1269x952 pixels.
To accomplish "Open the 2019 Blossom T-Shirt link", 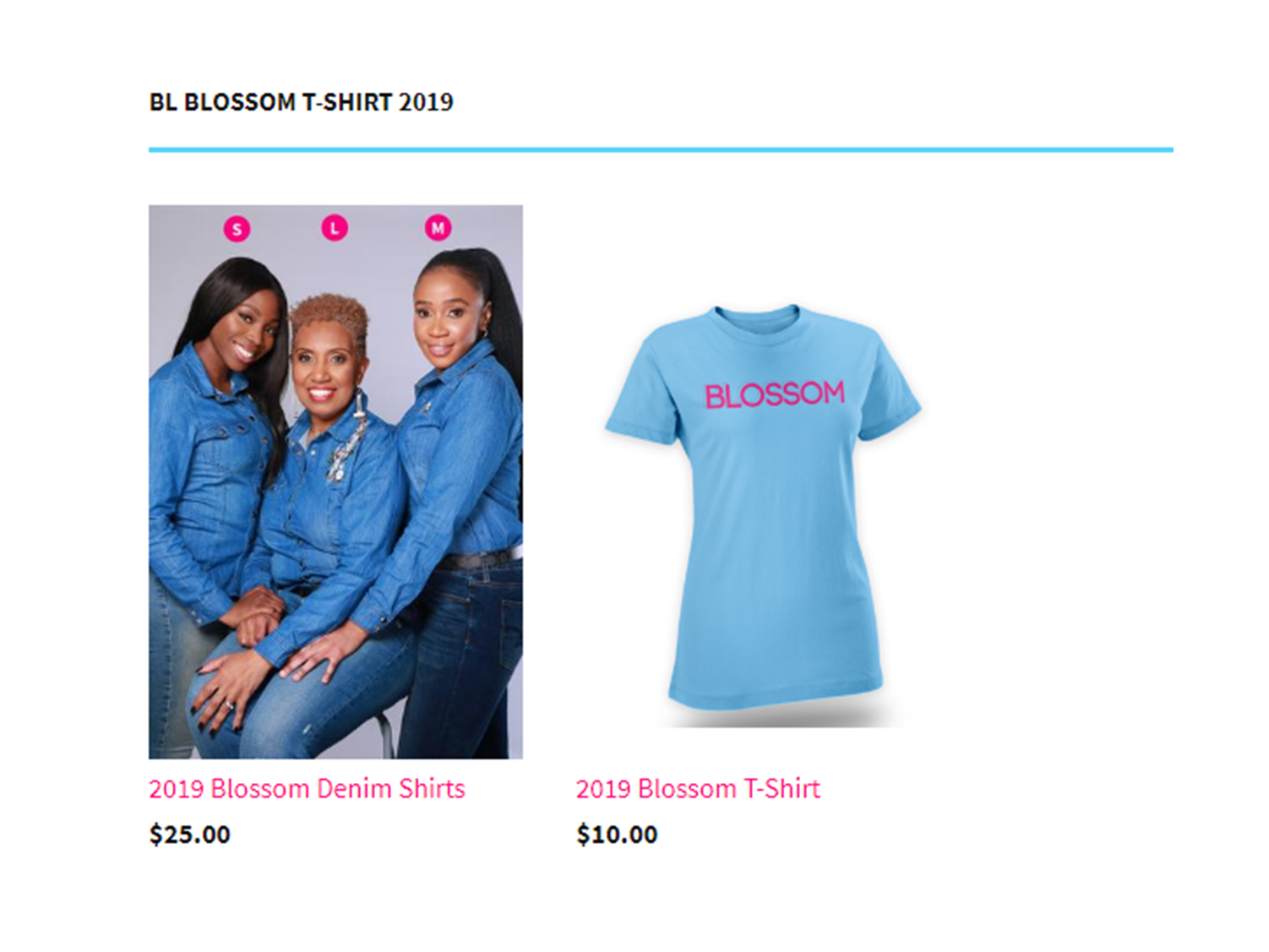I will tap(698, 788).
